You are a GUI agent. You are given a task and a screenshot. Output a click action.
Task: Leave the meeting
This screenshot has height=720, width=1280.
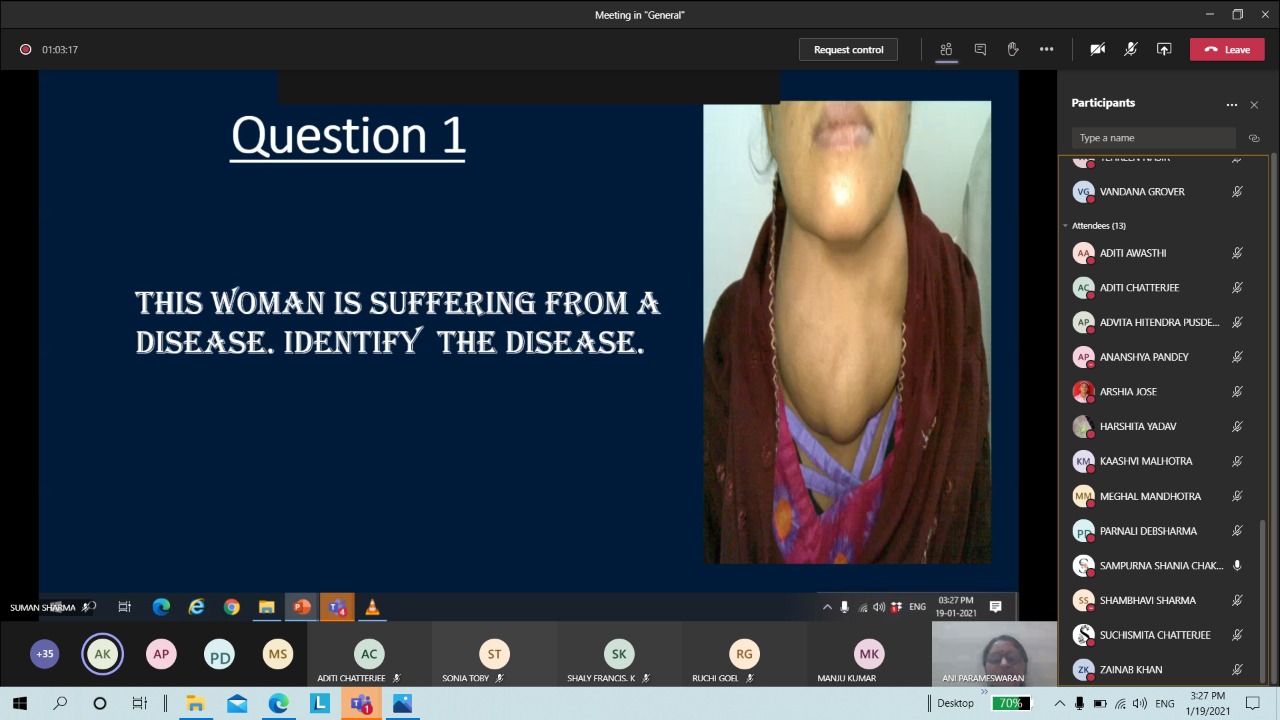[x=1227, y=49]
